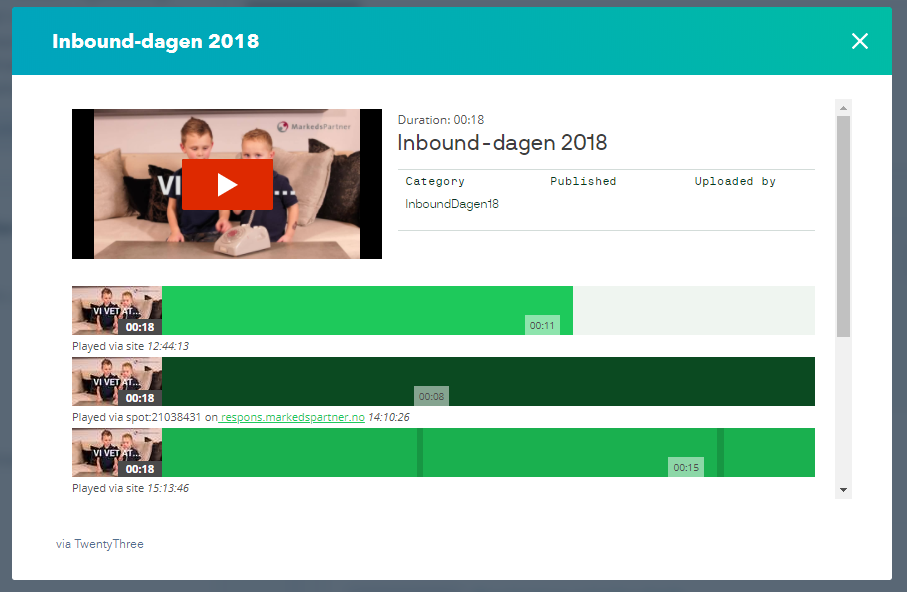Image resolution: width=907 pixels, height=592 pixels.
Task: Click the "Duration: 00:18" text
Action: tap(441, 120)
